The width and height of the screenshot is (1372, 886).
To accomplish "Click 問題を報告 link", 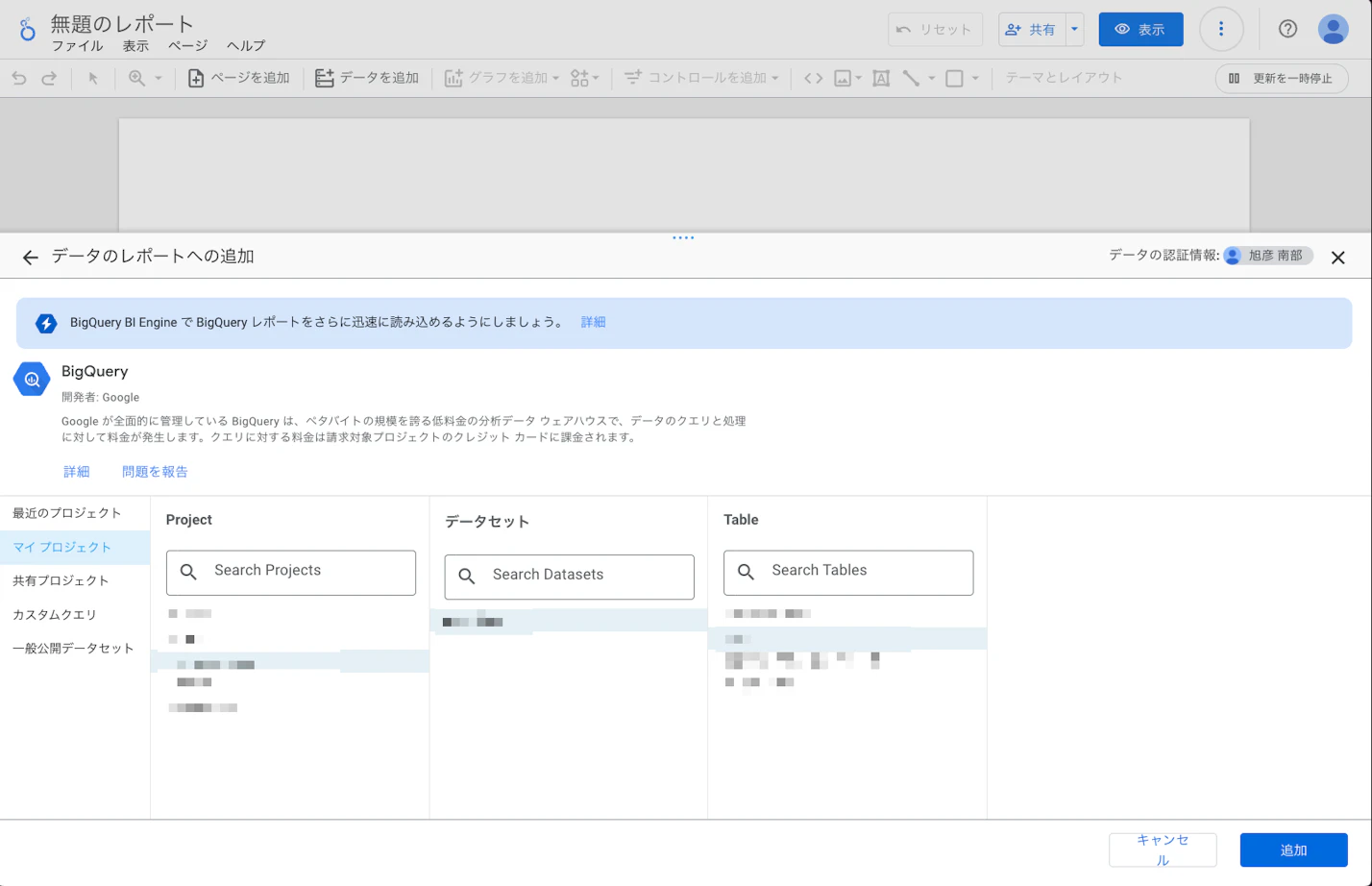I will point(155,472).
